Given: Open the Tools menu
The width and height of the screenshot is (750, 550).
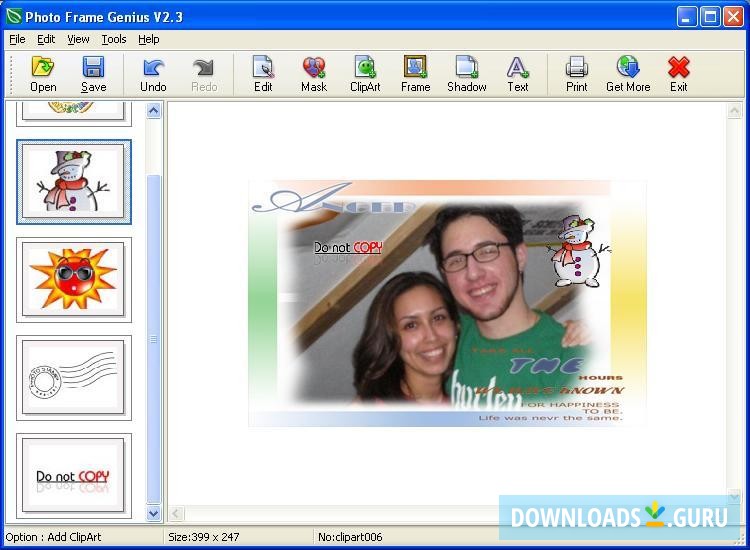Looking at the screenshot, I should point(113,39).
